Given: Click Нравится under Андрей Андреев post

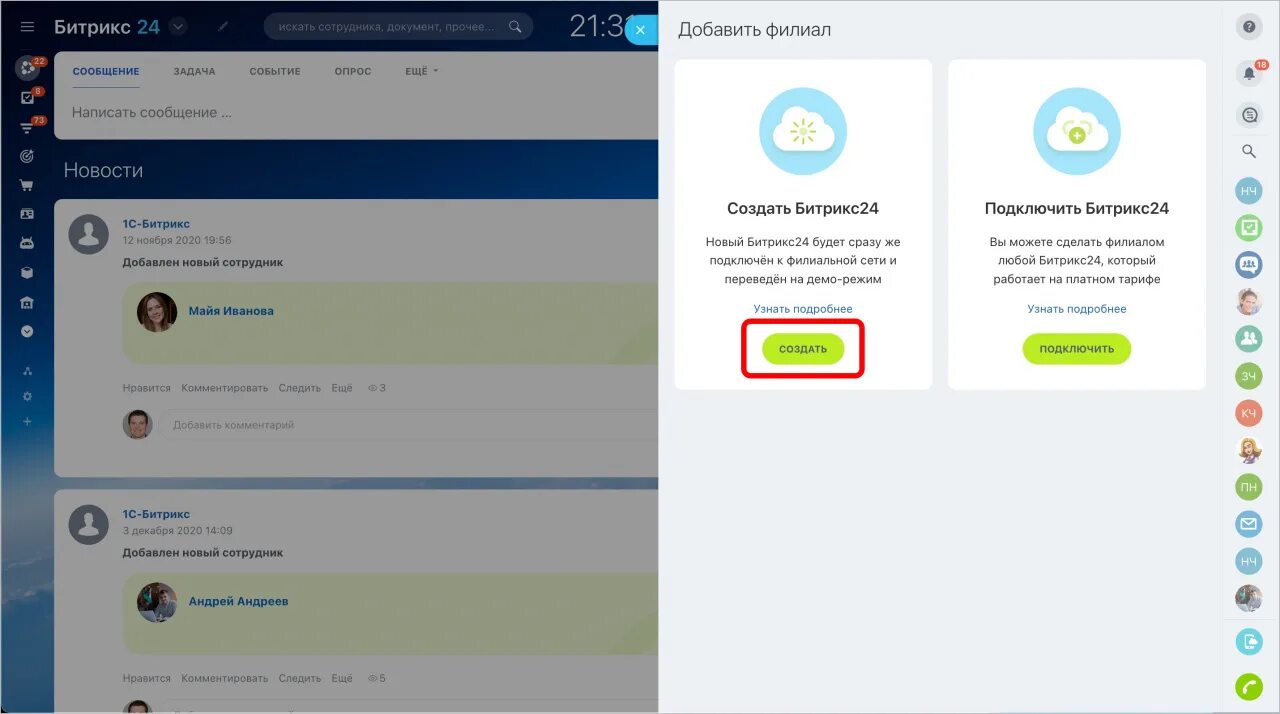Looking at the screenshot, I should coord(147,678).
